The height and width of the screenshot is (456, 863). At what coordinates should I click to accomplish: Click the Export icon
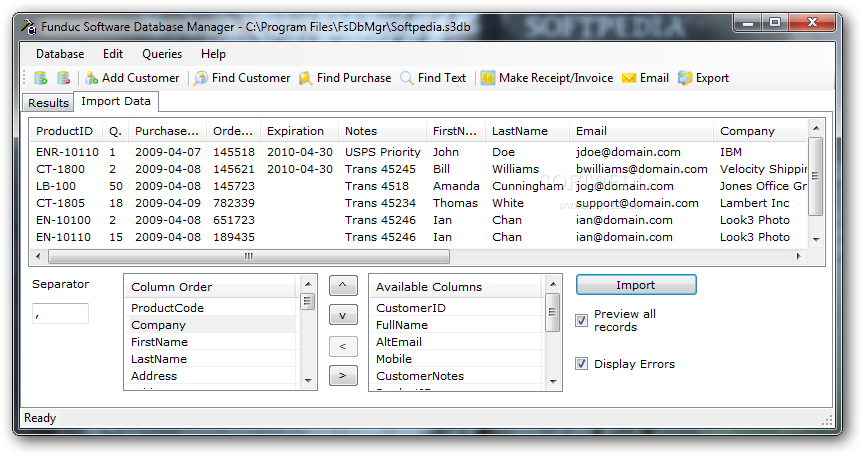(685, 78)
